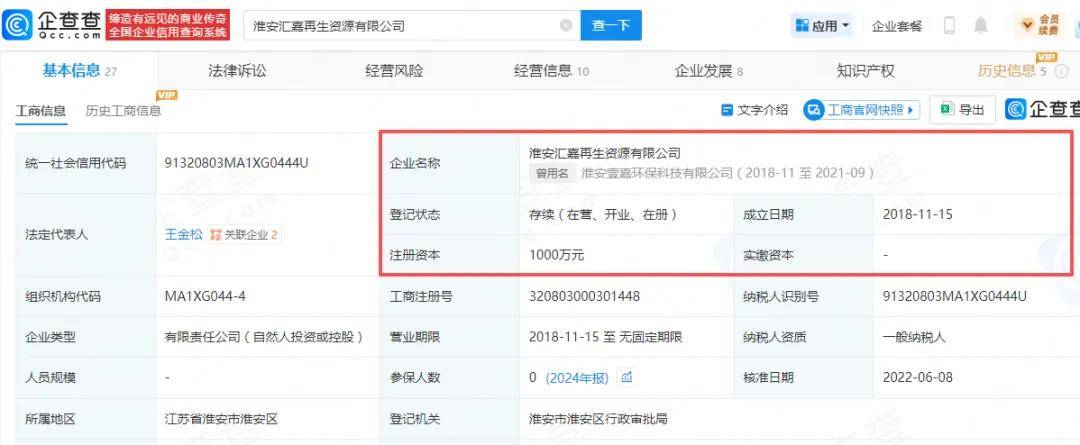Click the Qcc 企查查 logo

(x=52, y=24)
